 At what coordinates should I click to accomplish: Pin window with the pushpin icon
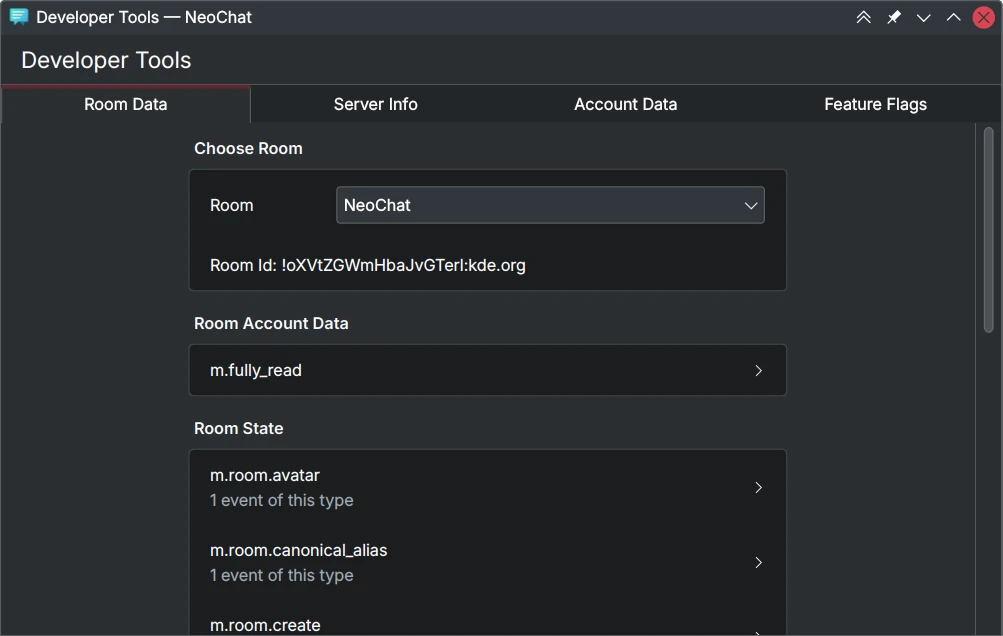click(x=894, y=17)
